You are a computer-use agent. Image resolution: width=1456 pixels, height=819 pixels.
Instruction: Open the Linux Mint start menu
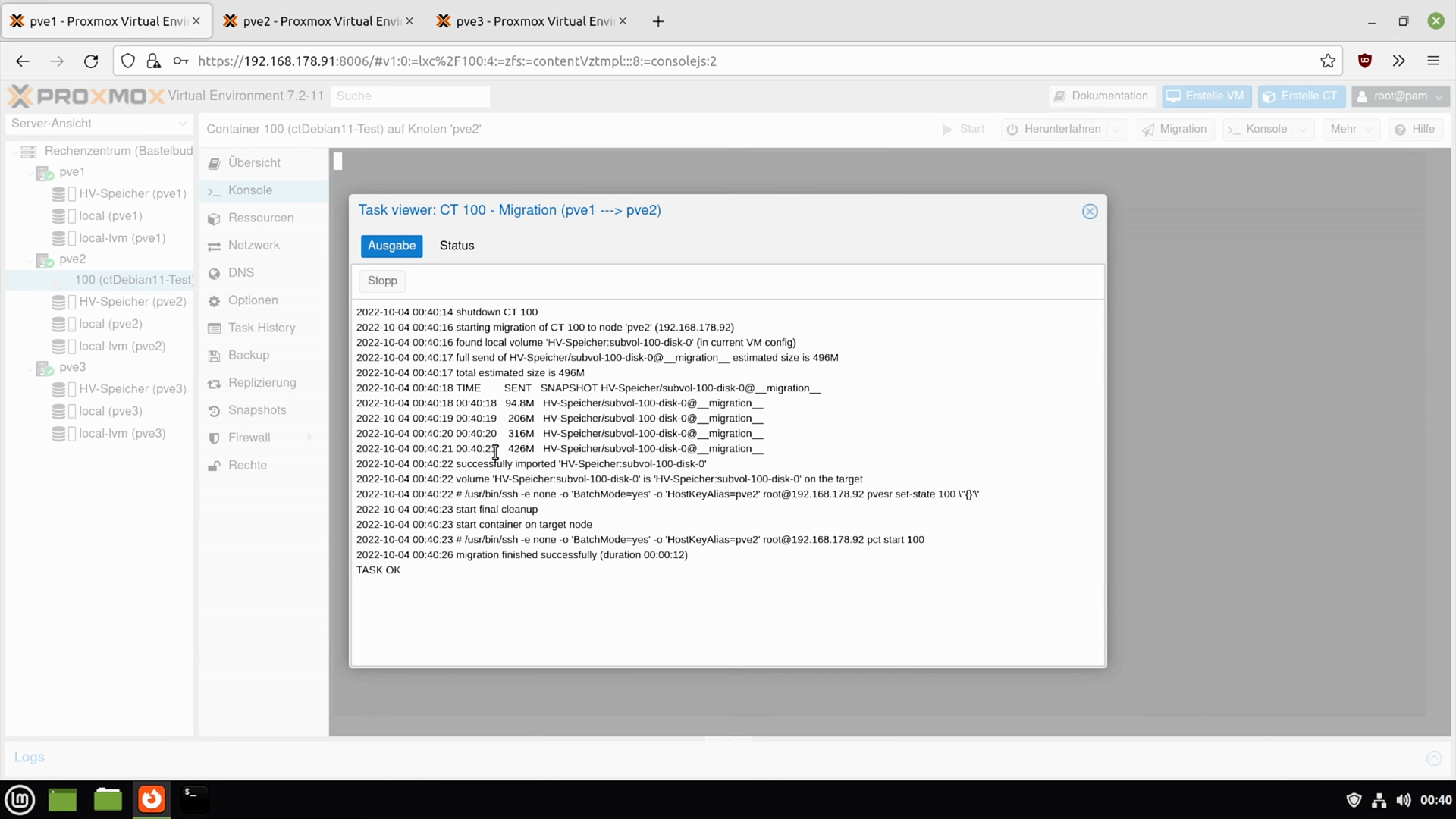pyautogui.click(x=20, y=799)
